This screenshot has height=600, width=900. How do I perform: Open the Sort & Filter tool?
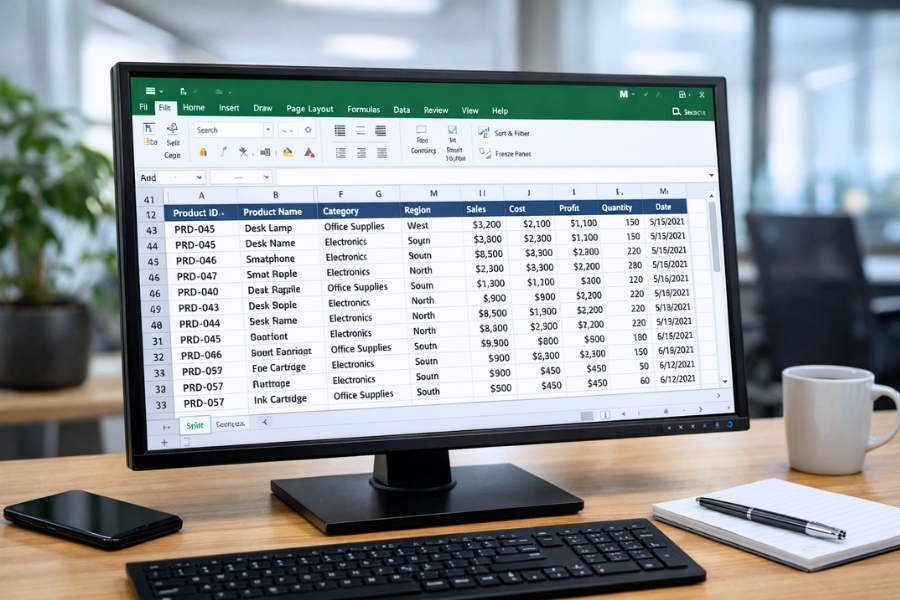(x=510, y=133)
